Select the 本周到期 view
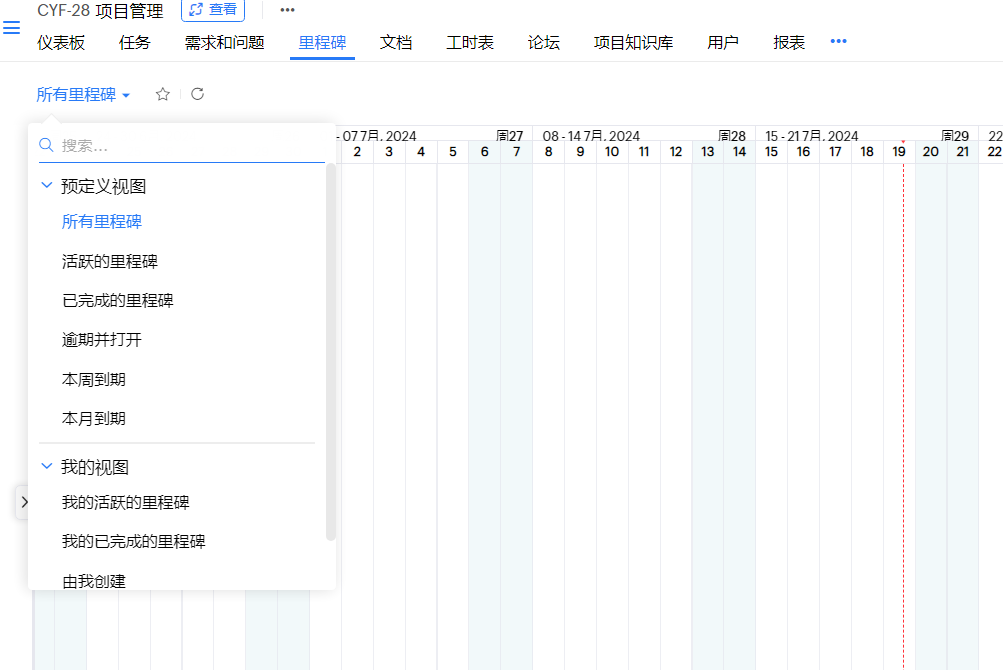Viewport: 1003px width, 670px height. (x=93, y=379)
